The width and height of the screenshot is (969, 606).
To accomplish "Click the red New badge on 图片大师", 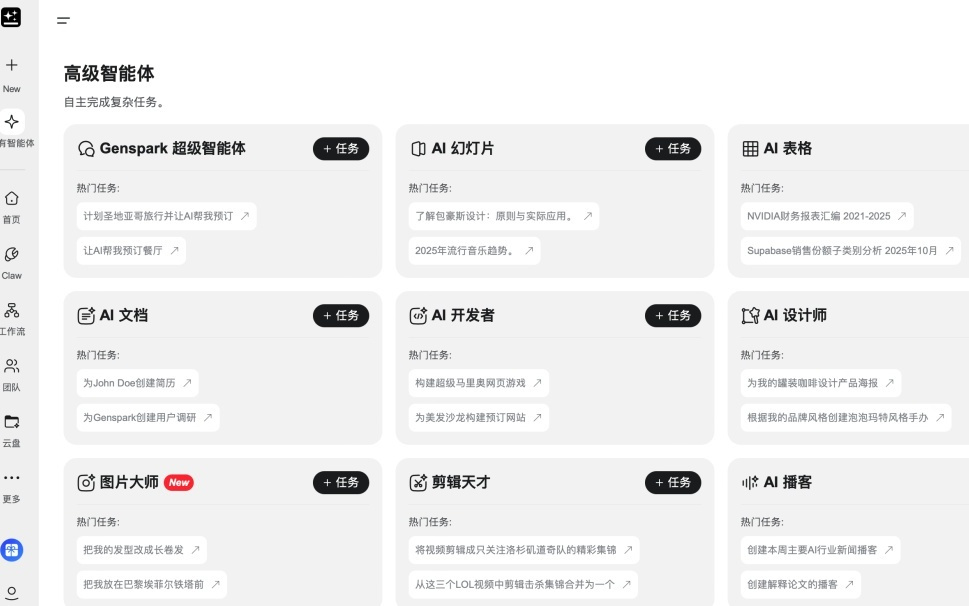I will coord(179,482).
